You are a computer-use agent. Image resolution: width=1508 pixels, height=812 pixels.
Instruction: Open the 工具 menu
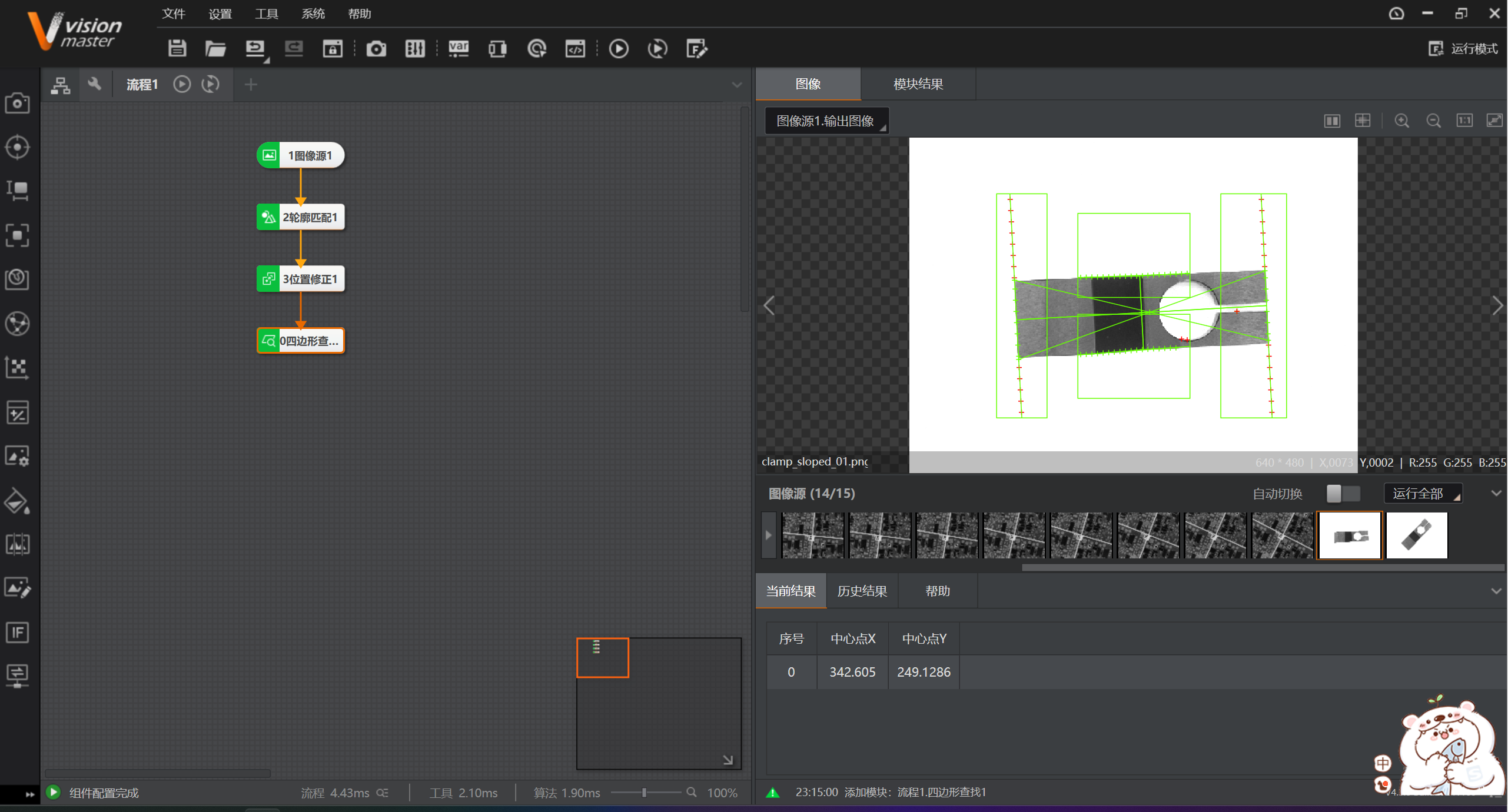tap(266, 14)
